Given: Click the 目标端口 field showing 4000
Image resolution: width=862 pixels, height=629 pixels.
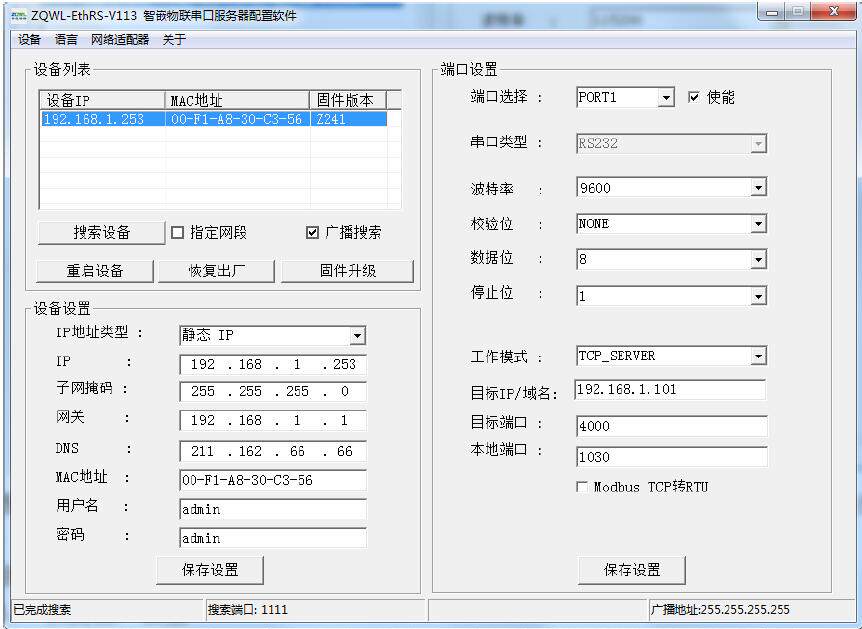Looking at the screenshot, I should [x=672, y=426].
